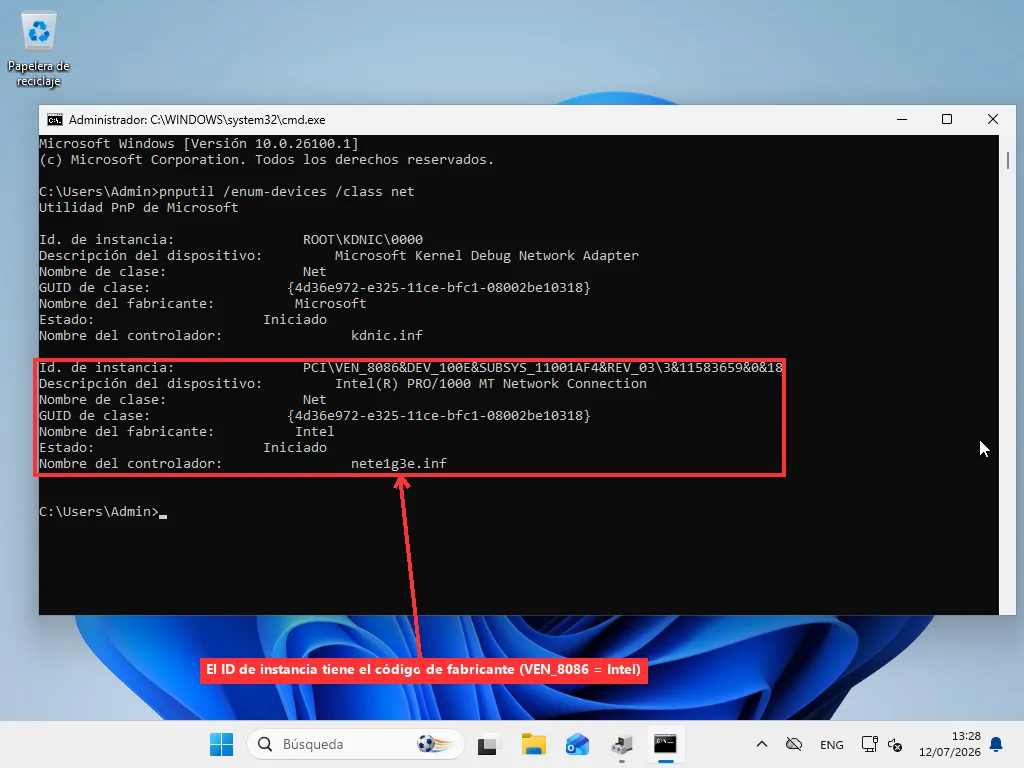Click the driver name 'kdnic.inf'

click(x=387, y=336)
